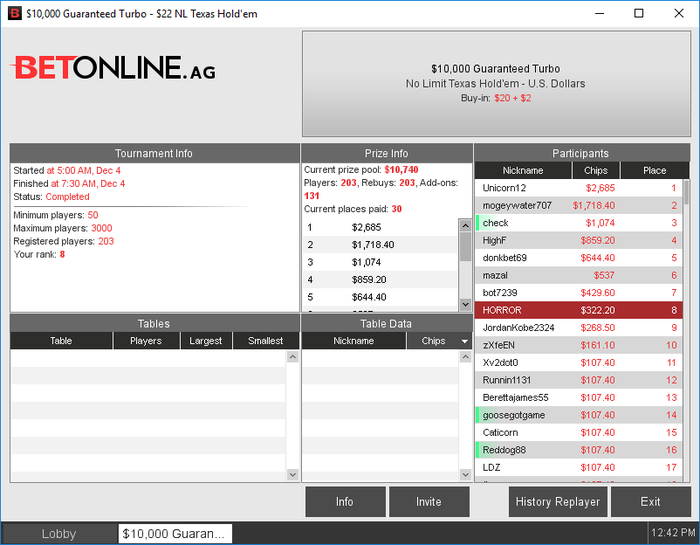Select participant donkbet69
This screenshot has height=545, width=700.
pos(579,258)
